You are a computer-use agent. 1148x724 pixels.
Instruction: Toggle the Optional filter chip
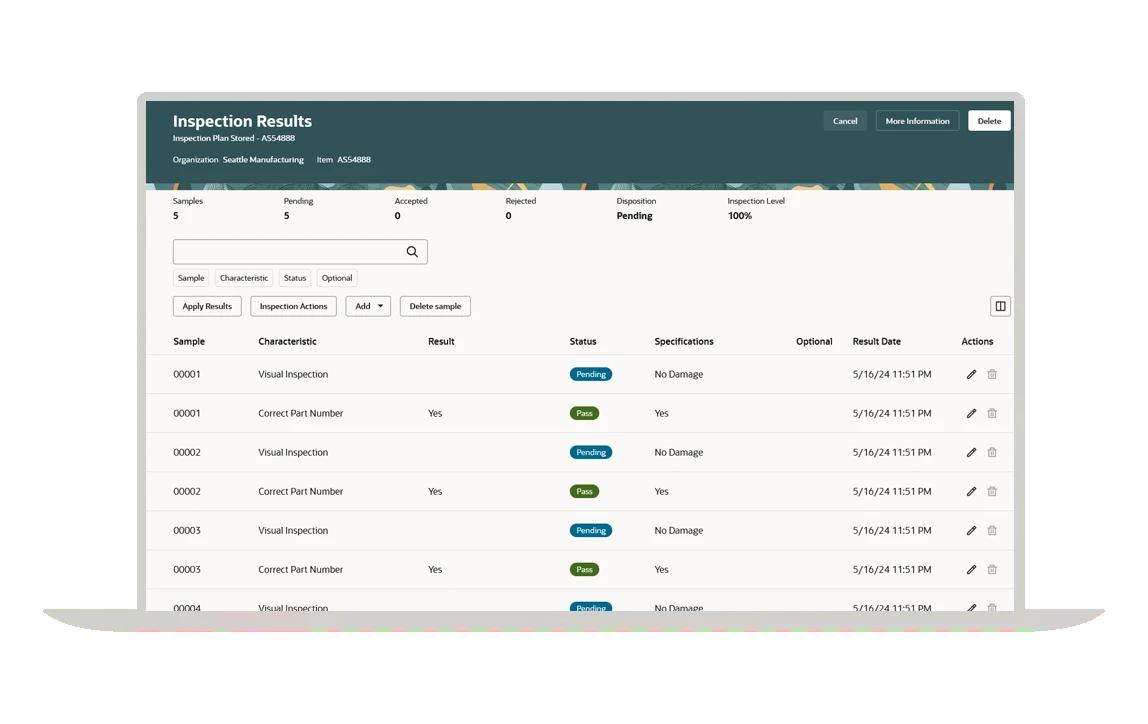337,279
